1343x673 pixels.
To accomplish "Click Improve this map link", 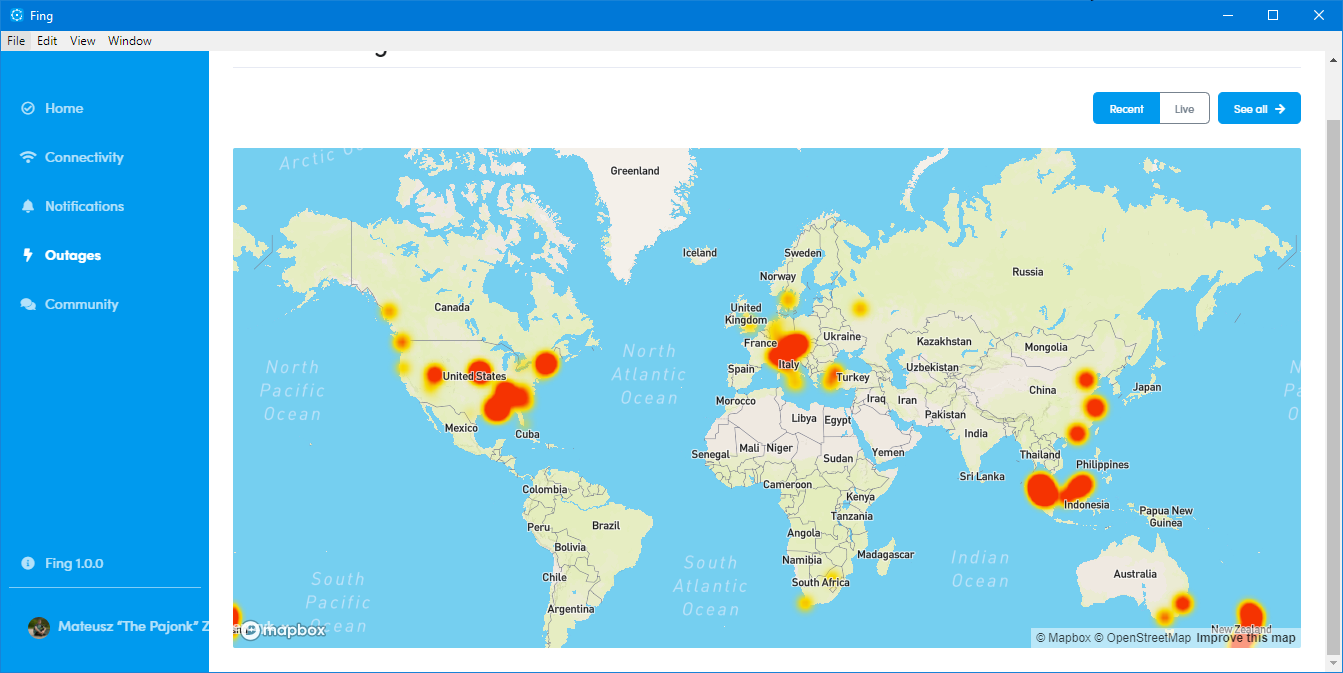I will [x=1245, y=638].
